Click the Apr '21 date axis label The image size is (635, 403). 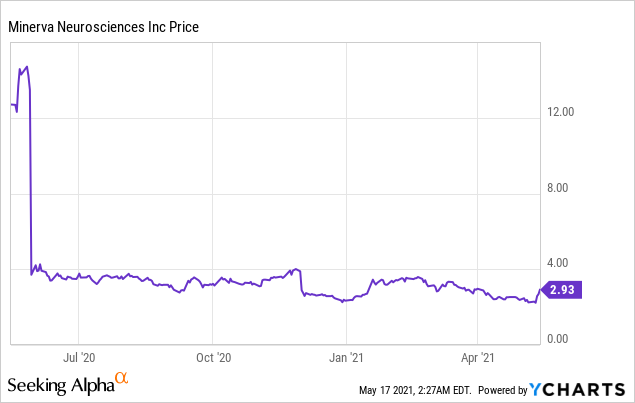(x=480, y=356)
